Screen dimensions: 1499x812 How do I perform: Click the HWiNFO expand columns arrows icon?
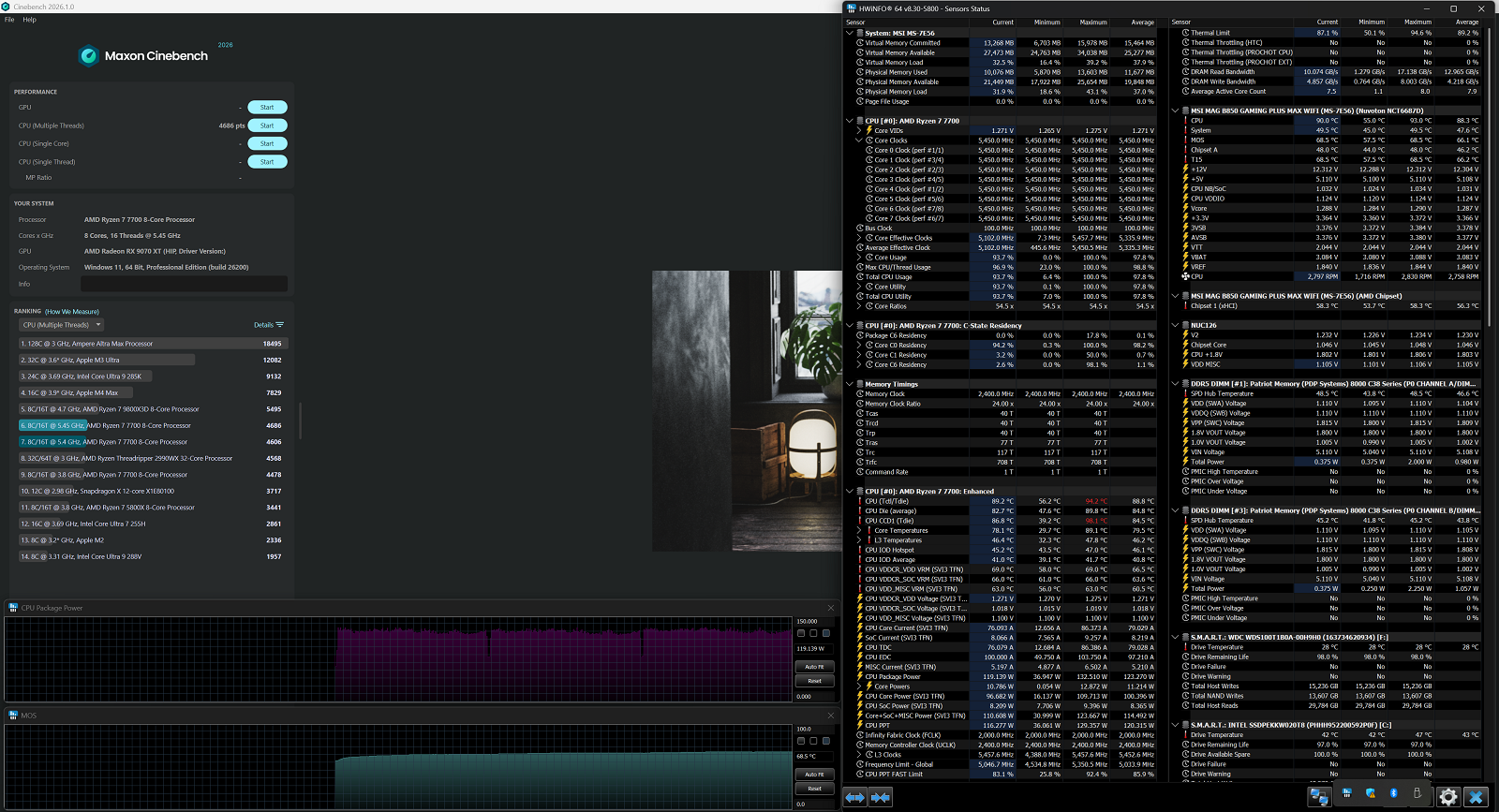(855, 797)
